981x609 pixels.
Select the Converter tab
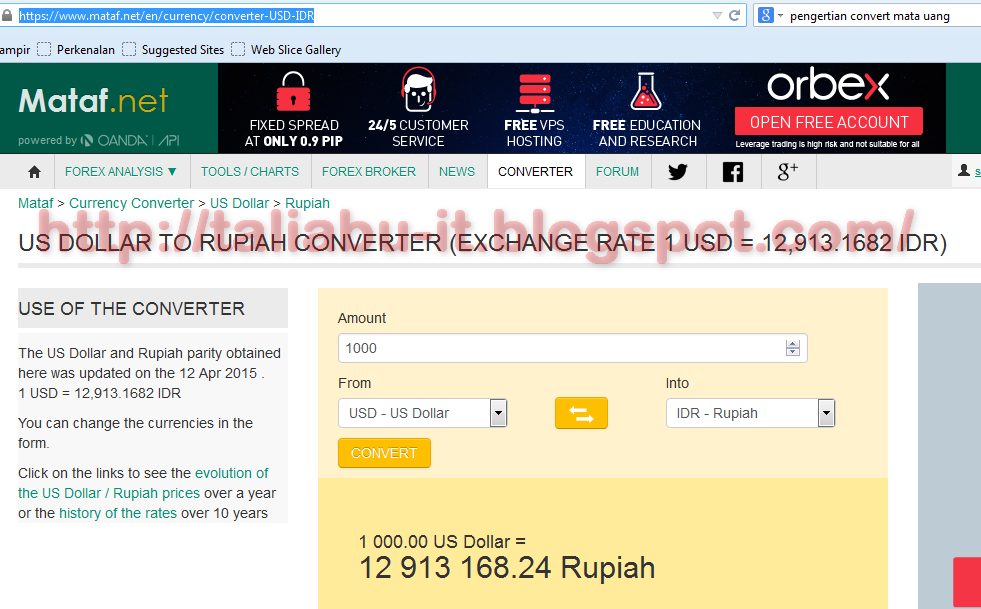pos(536,171)
